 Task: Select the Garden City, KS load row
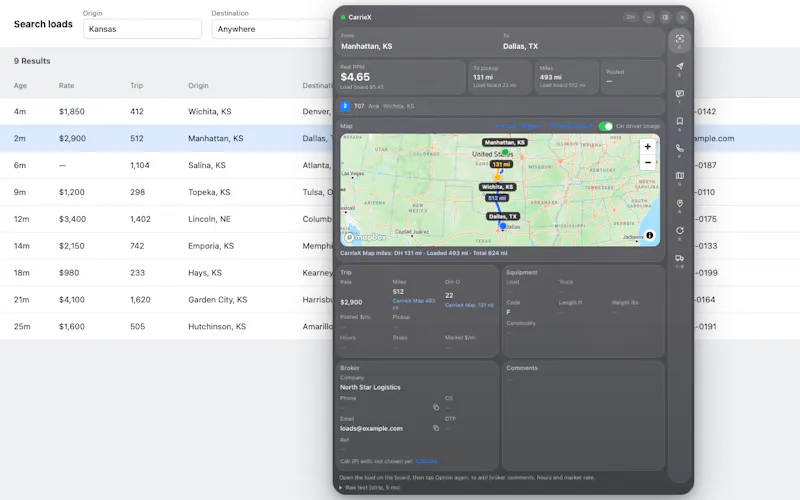click(x=166, y=299)
